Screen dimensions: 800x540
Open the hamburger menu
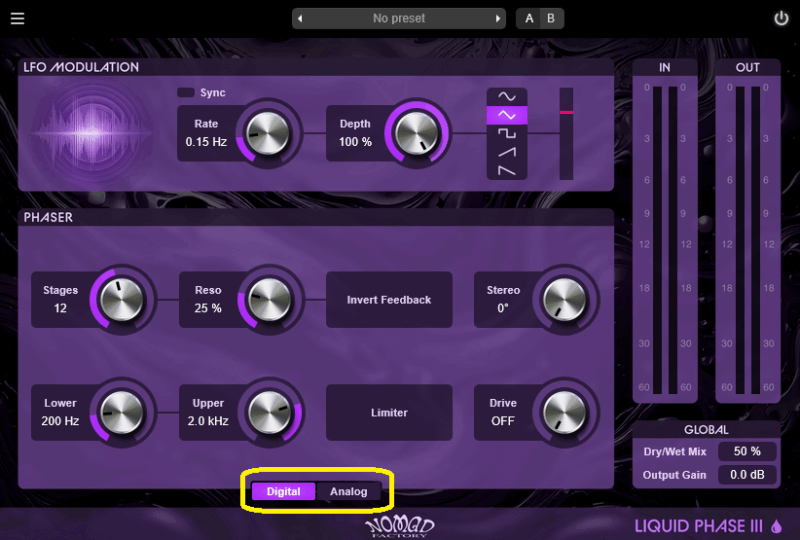pyautogui.click(x=17, y=18)
